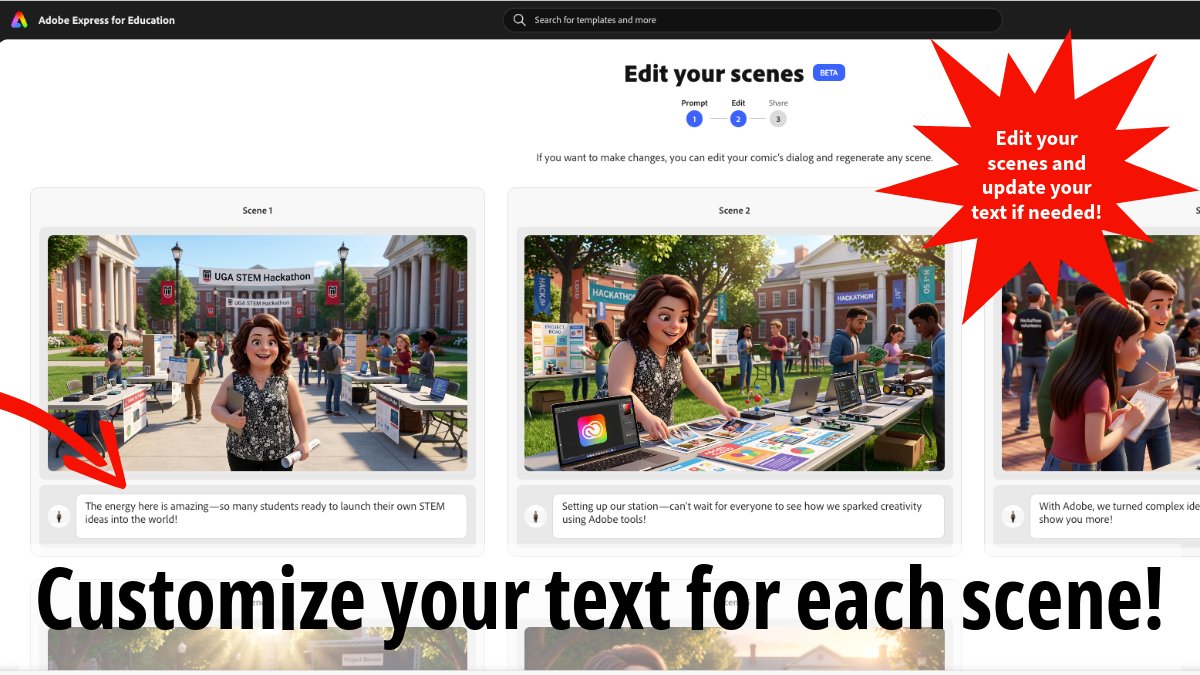Screen dimensions: 1200x675
Task: Click the Scene 1 label
Action: pyautogui.click(x=257, y=211)
